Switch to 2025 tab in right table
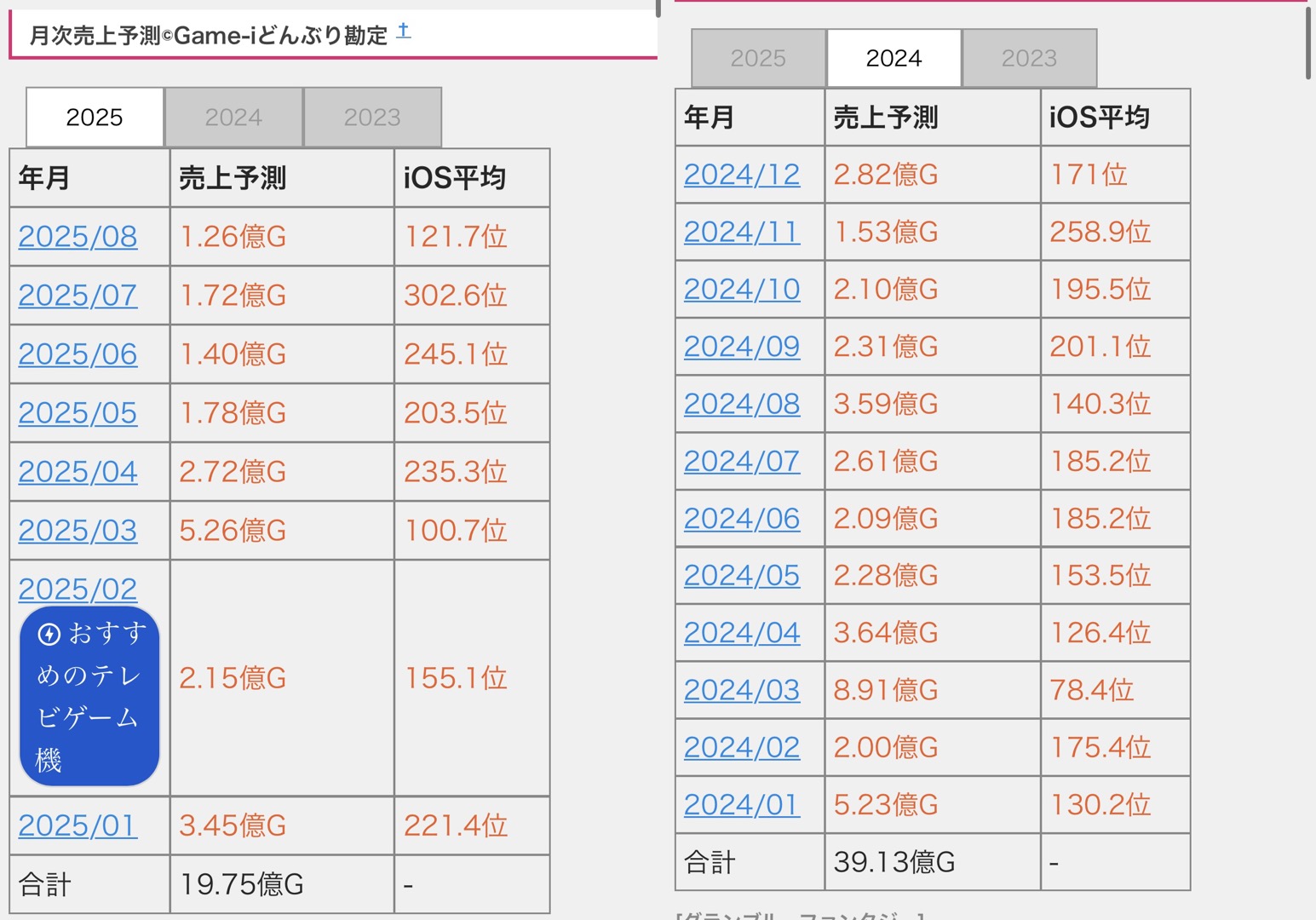 (x=758, y=58)
